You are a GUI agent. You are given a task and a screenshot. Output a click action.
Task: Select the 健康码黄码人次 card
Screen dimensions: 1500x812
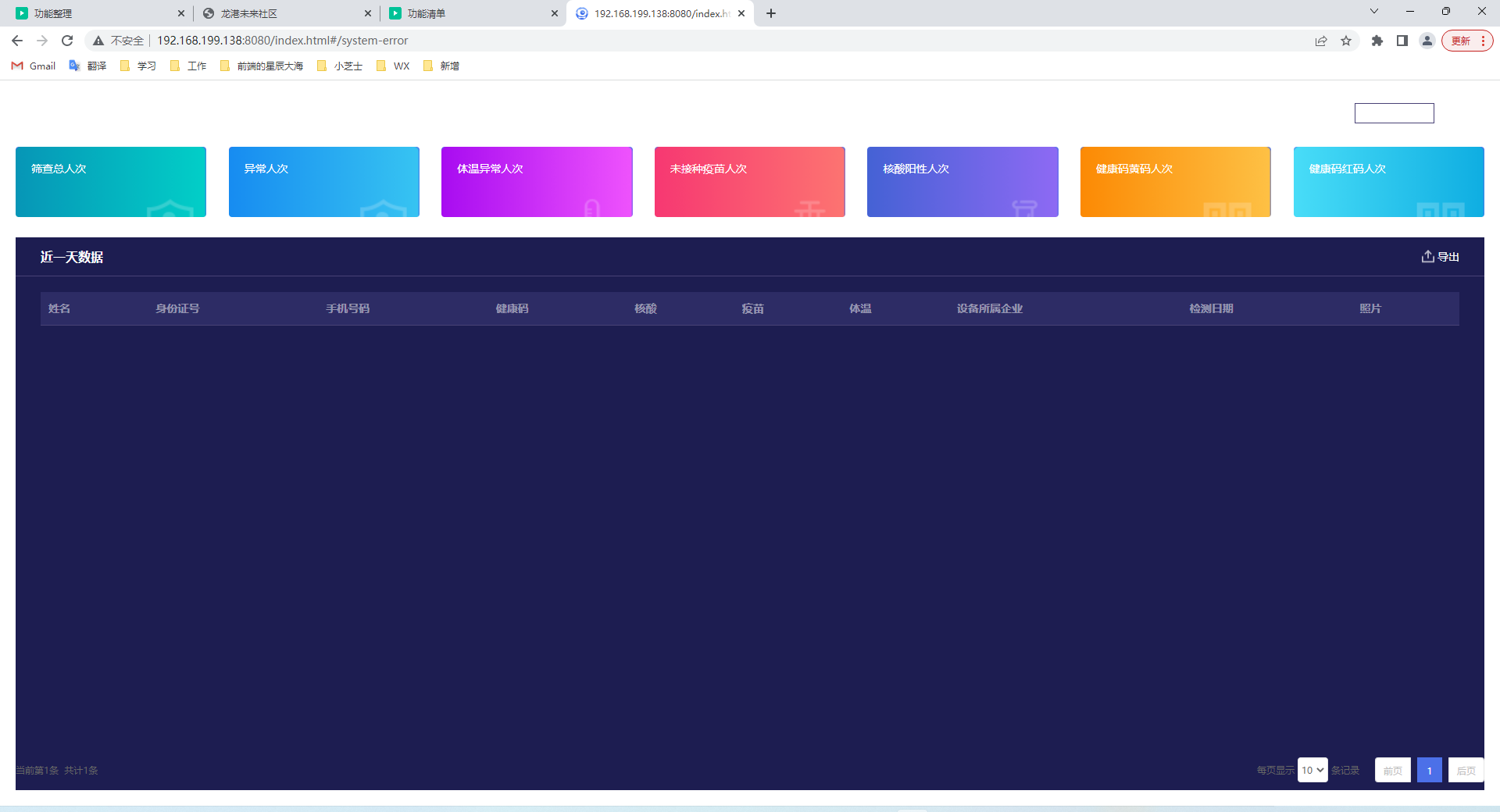(x=1176, y=182)
